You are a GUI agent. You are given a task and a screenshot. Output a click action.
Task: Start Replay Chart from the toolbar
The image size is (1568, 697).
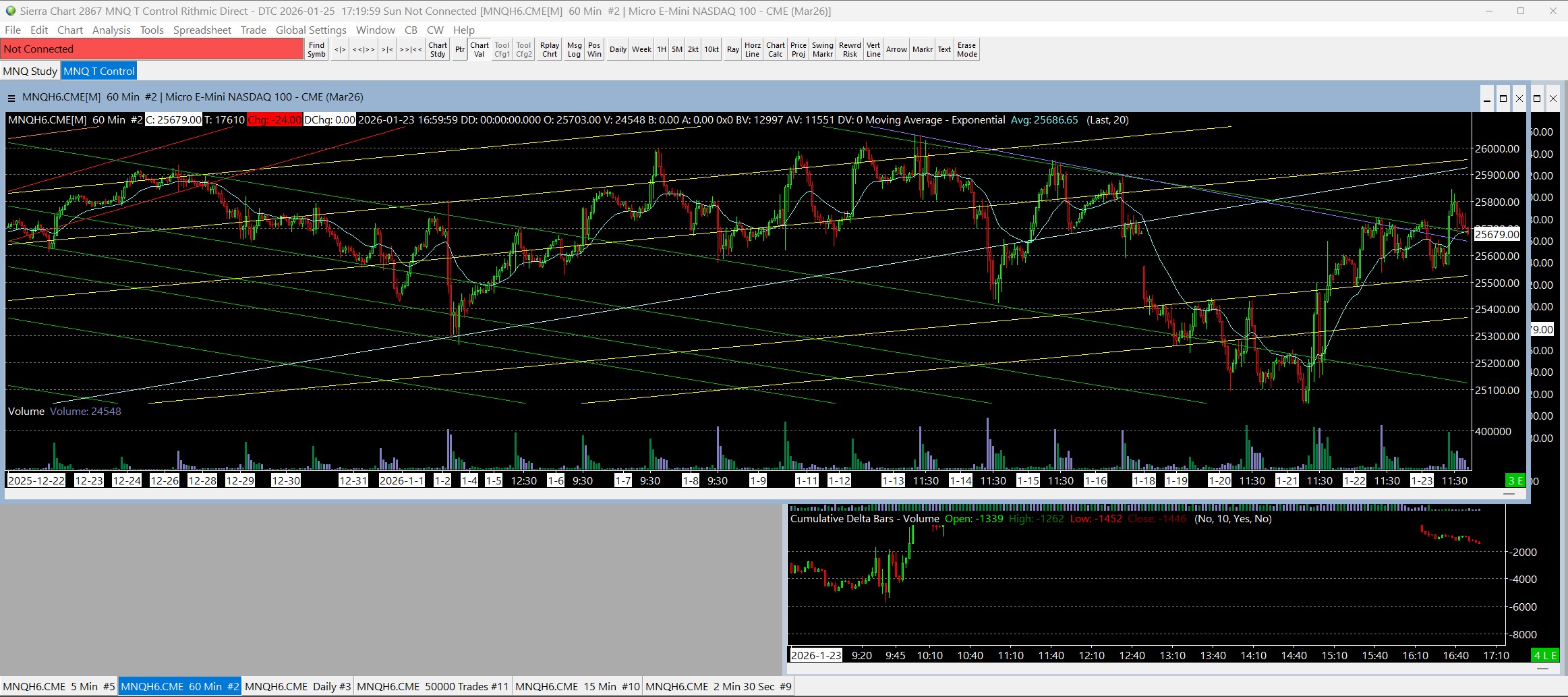(550, 49)
